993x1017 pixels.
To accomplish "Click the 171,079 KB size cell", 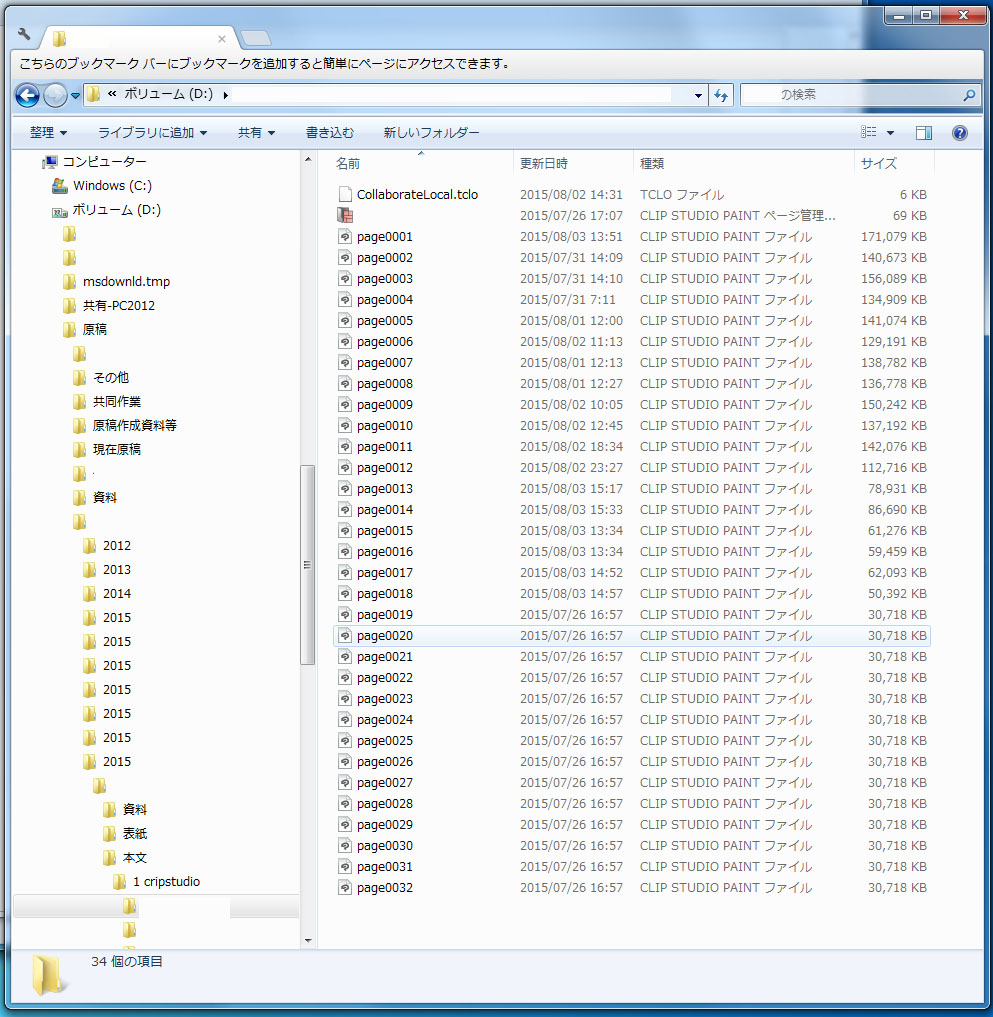I will pyautogui.click(x=893, y=237).
